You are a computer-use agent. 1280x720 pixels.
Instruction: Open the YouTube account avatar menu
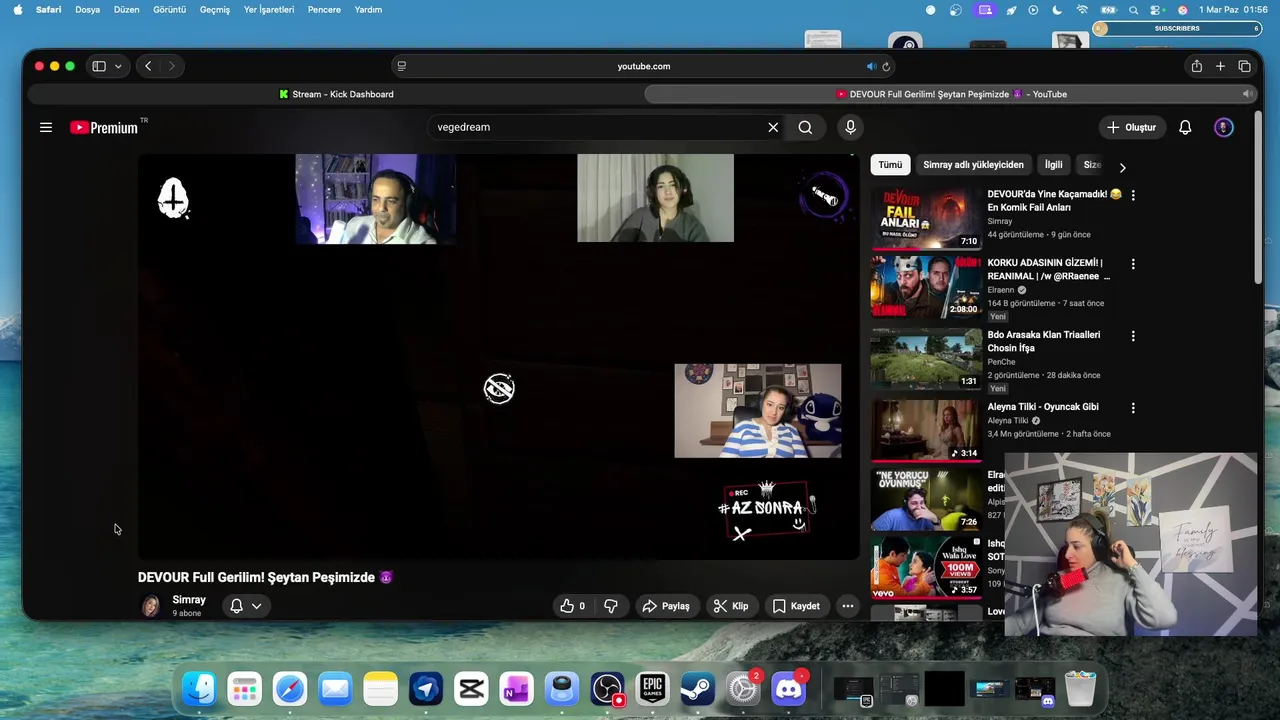coord(1224,127)
